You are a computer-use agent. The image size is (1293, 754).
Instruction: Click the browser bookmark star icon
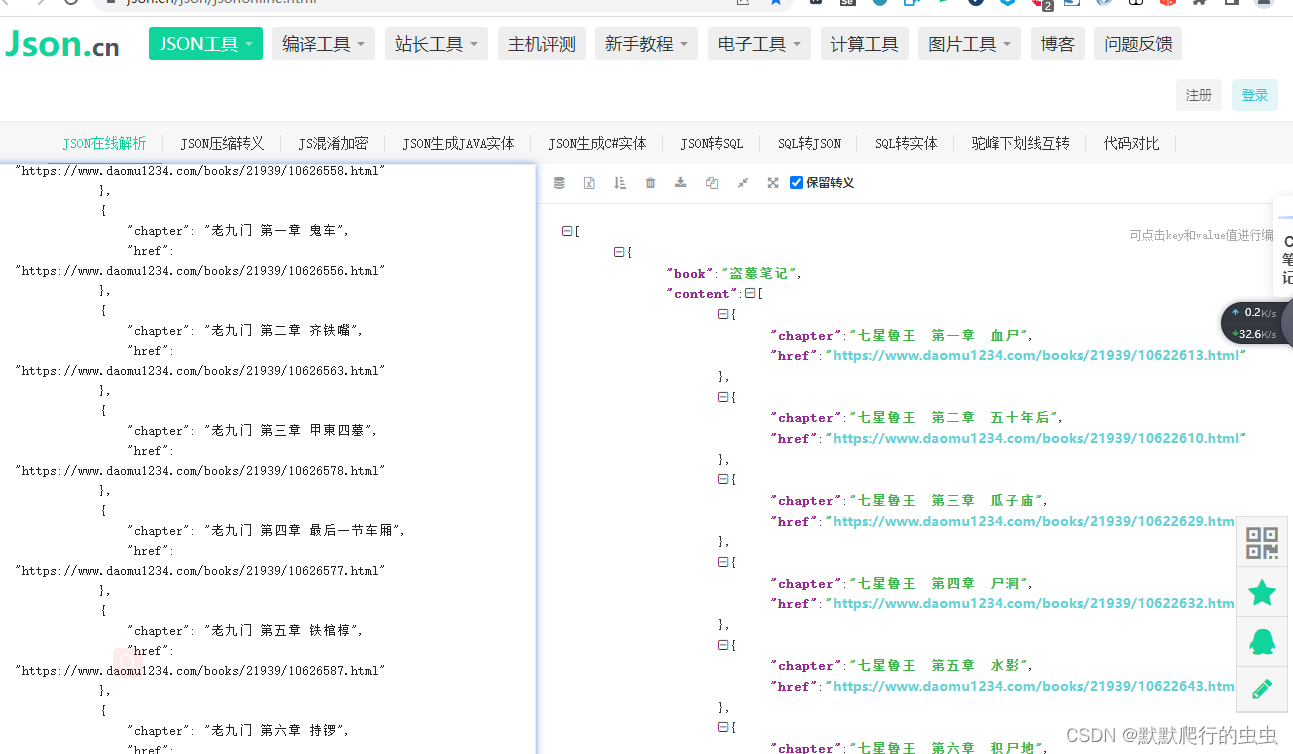pyautogui.click(x=775, y=3)
